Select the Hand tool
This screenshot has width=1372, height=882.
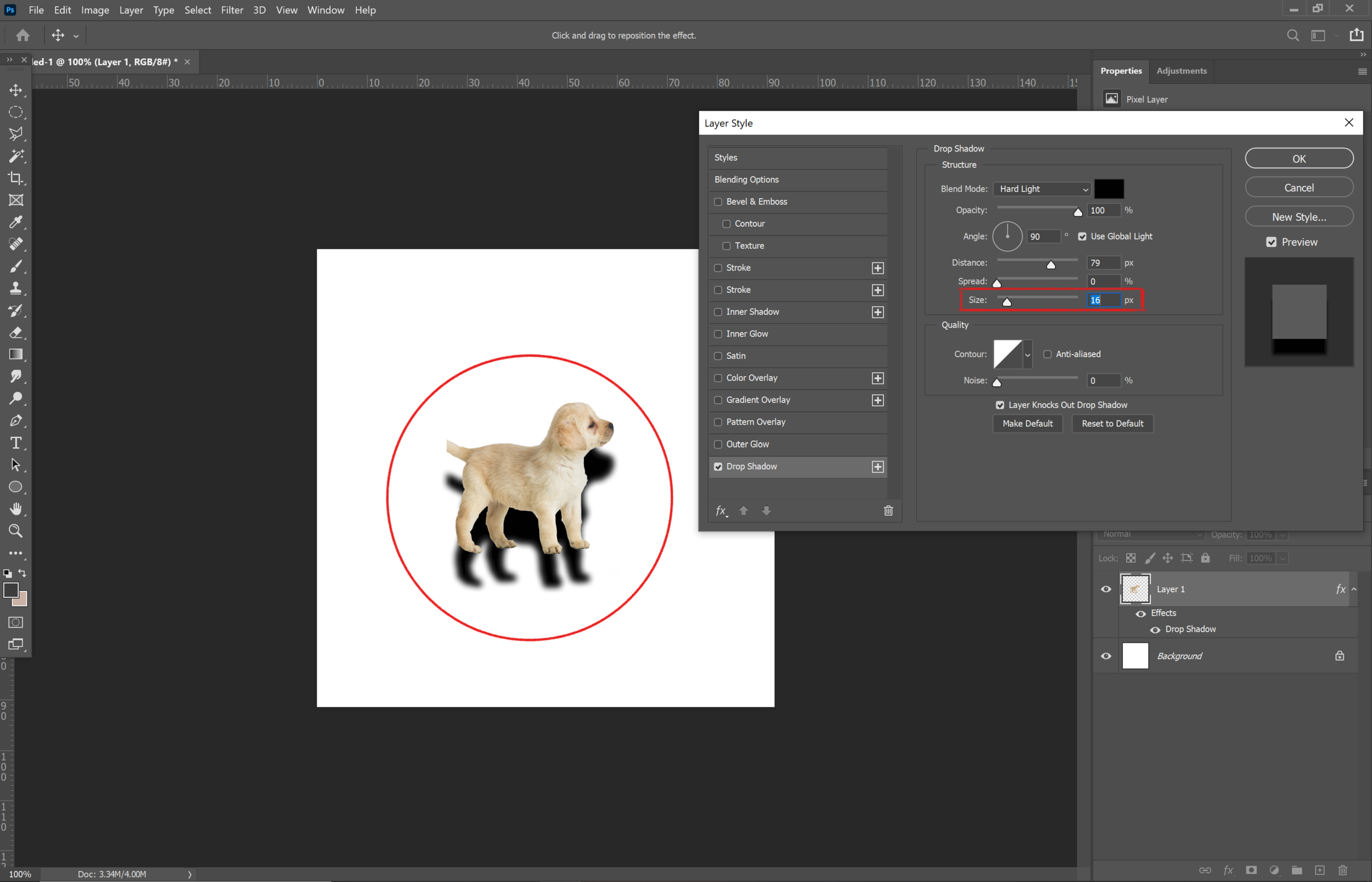[16, 509]
